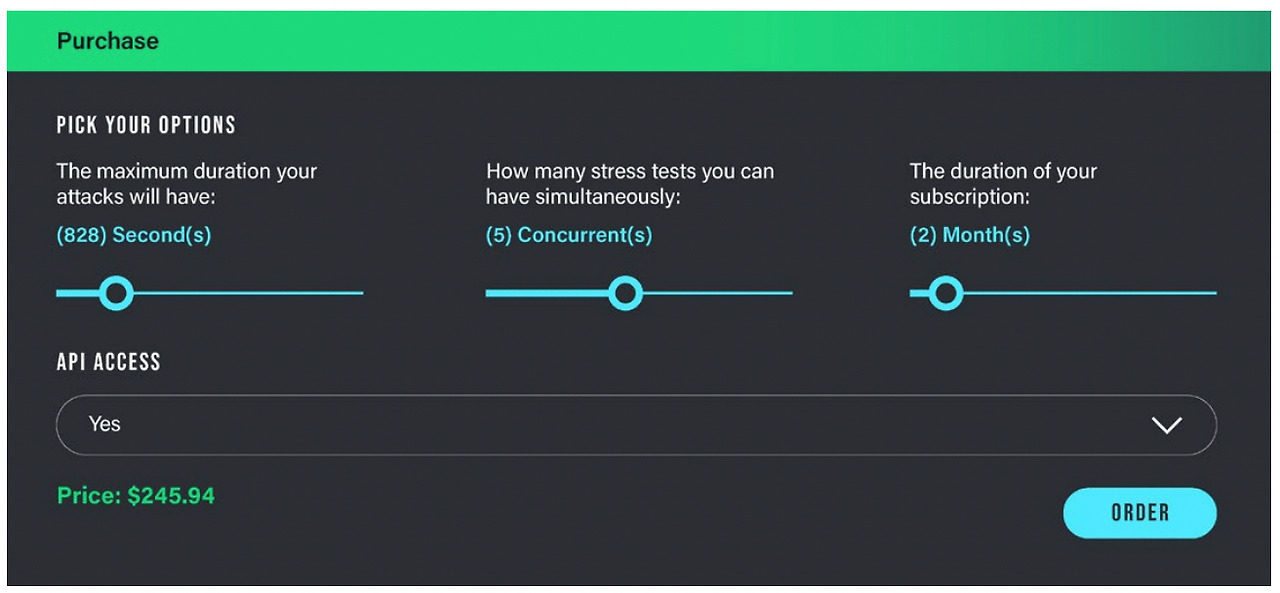Click the attack duration slider handle
Viewport: 1280px width, 593px height.
click(x=117, y=292)
